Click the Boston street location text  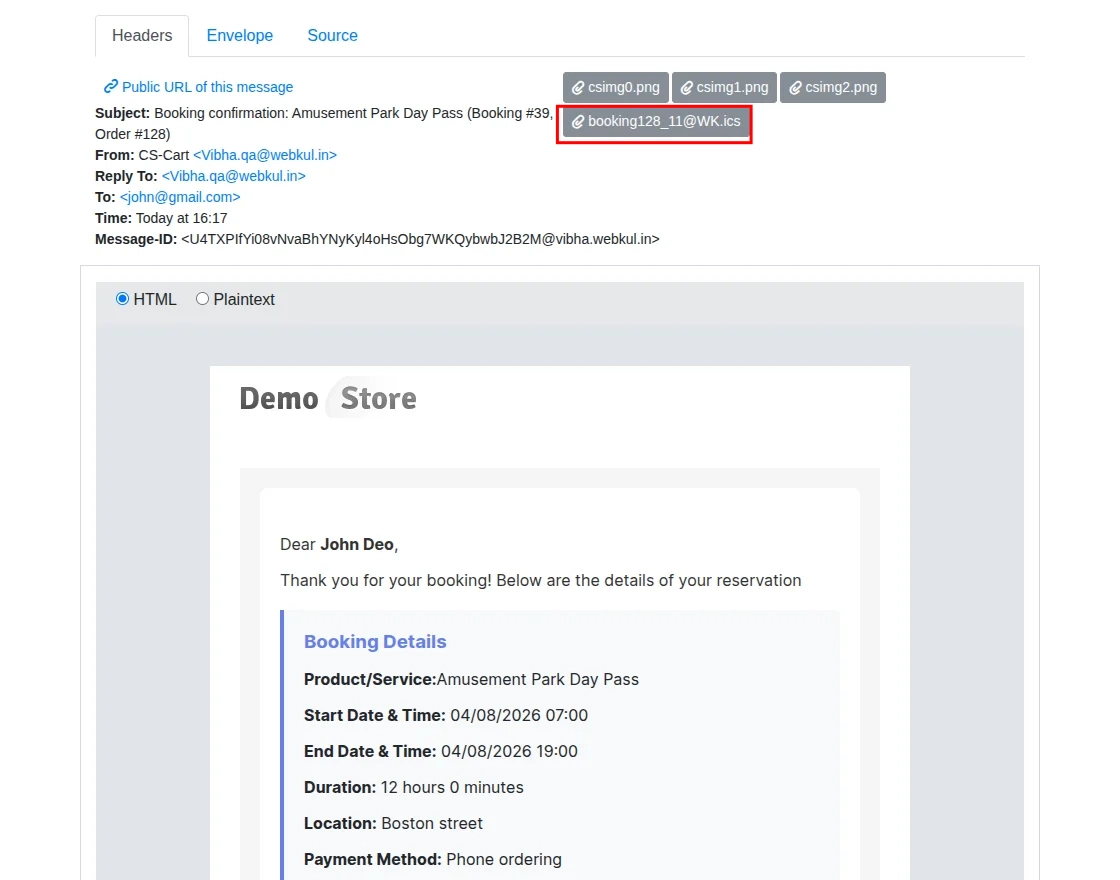click(x=432, y=823)
